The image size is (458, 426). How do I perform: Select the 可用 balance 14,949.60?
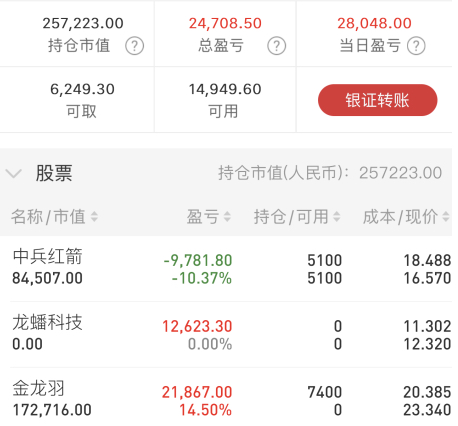pyautogui.click(x=225, y=89)
